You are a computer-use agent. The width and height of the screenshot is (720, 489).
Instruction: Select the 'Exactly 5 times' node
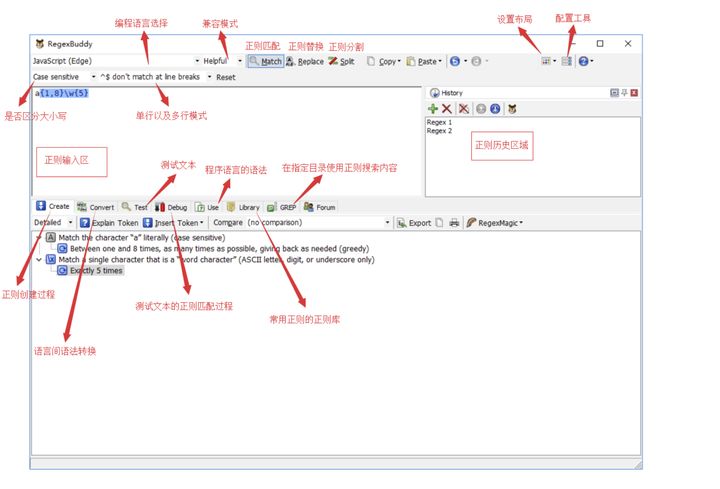coord(96,270)
